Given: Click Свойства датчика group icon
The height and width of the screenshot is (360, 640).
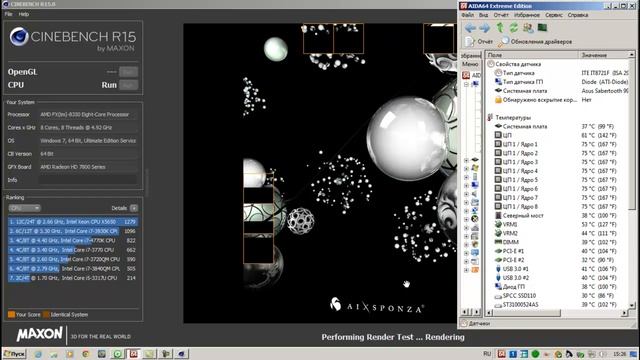Looking at the screenshot, I should (491, 64).
